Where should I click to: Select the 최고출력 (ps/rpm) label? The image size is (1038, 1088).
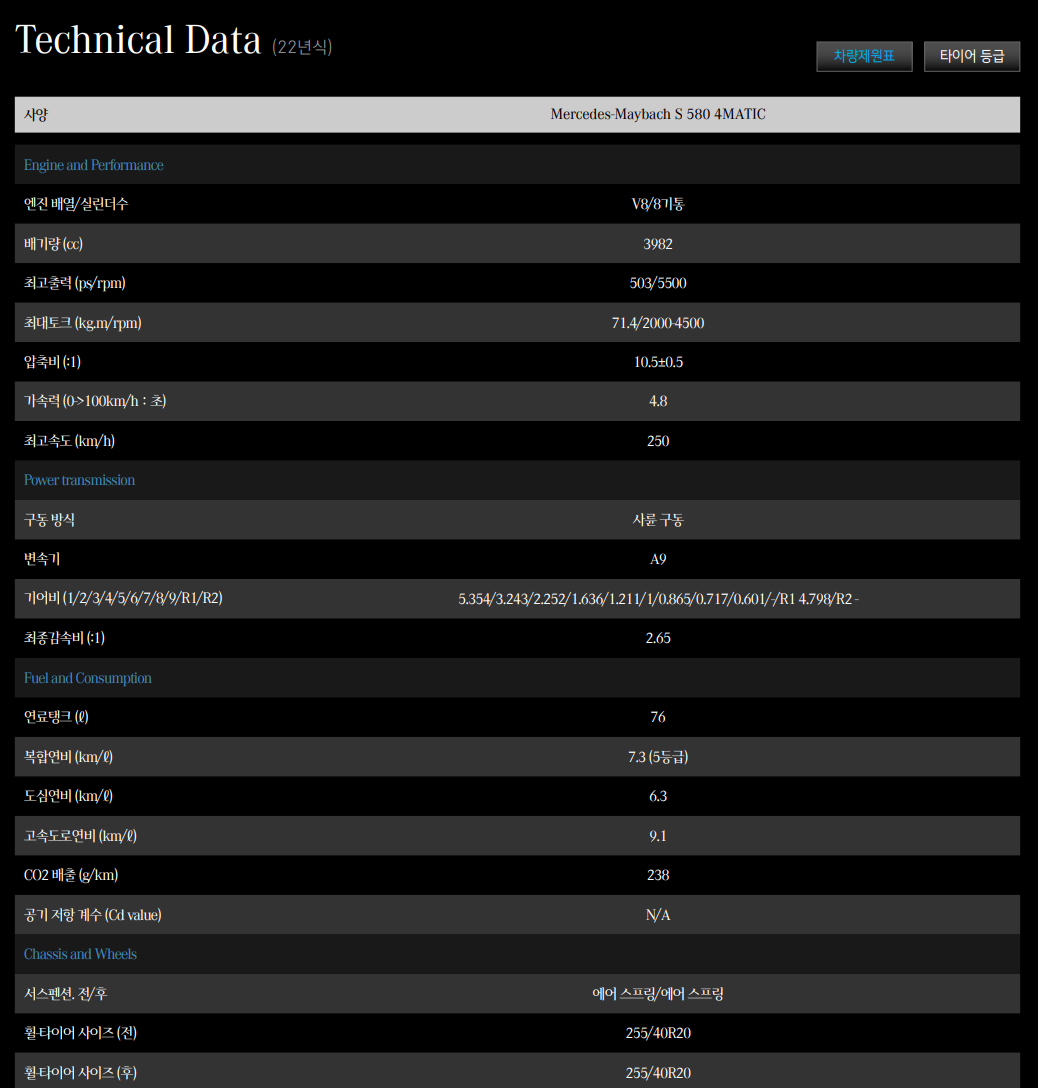(75, 283)
